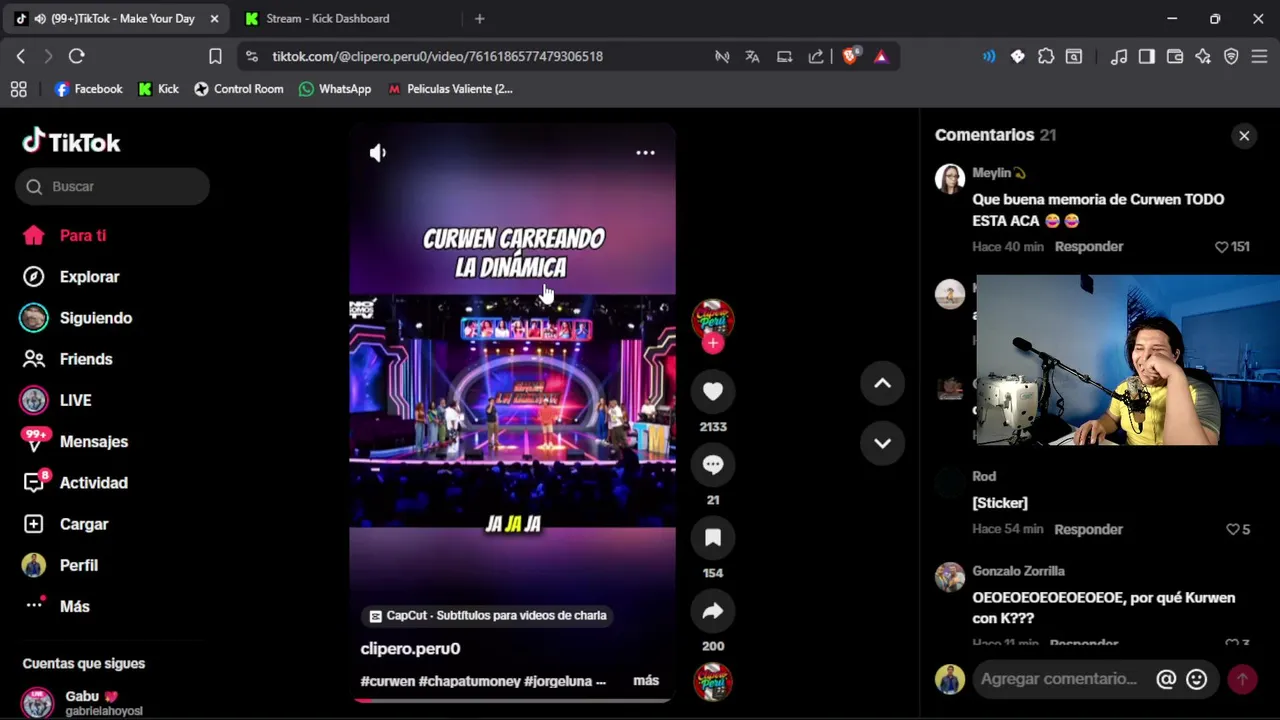Open the tab groups grid icon
This screenshot has height=720, width=1280.
pyautogui.click(x=18, y=89)
